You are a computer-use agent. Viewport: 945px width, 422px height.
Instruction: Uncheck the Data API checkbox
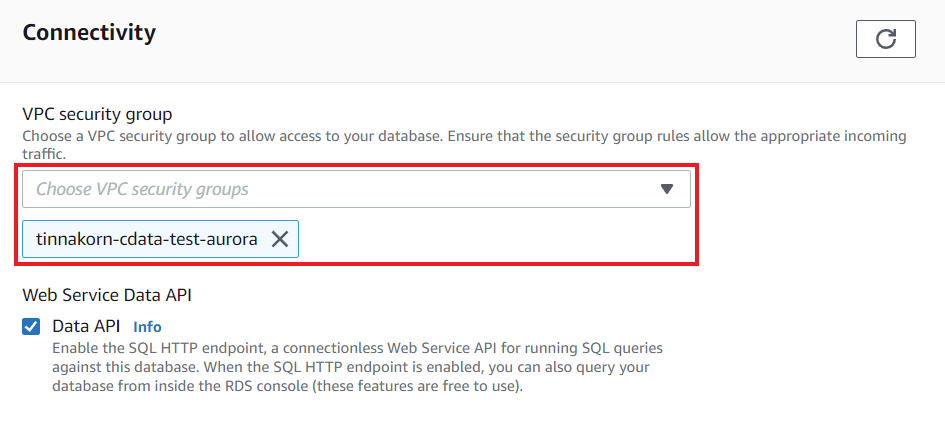(x=31, y=327)
